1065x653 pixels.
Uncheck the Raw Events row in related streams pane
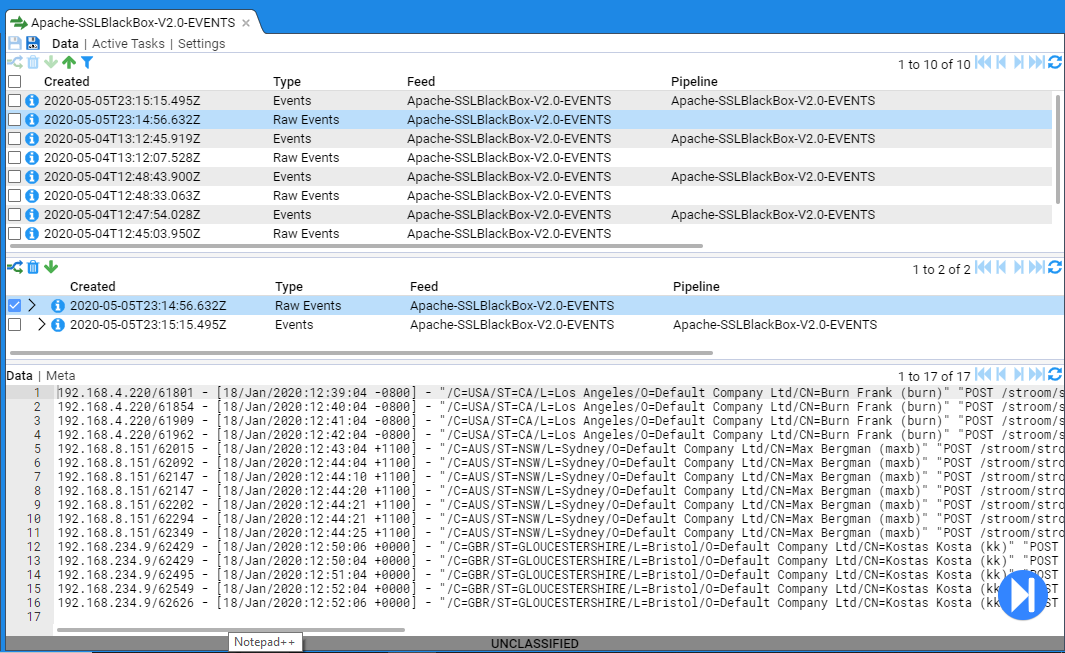click(14, 306)
